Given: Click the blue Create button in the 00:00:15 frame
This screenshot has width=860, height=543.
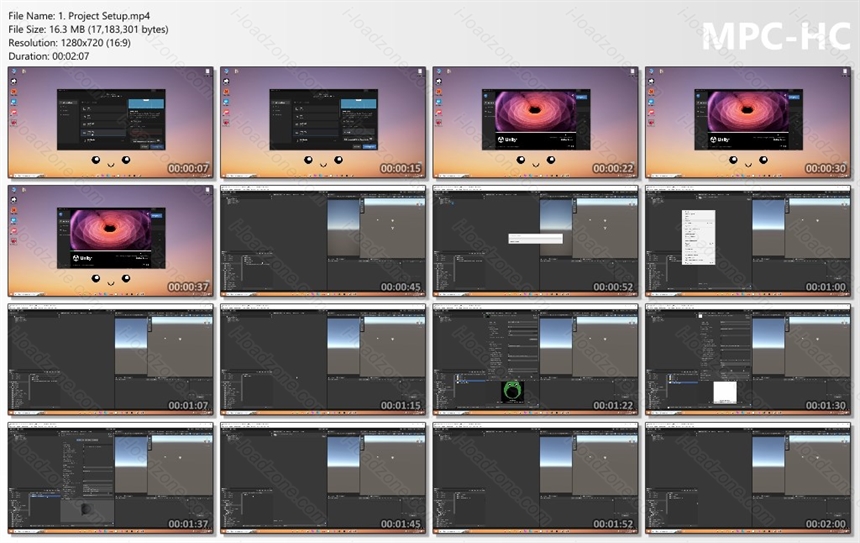Looking at the screenshot, I should click(x=370, y=146).
